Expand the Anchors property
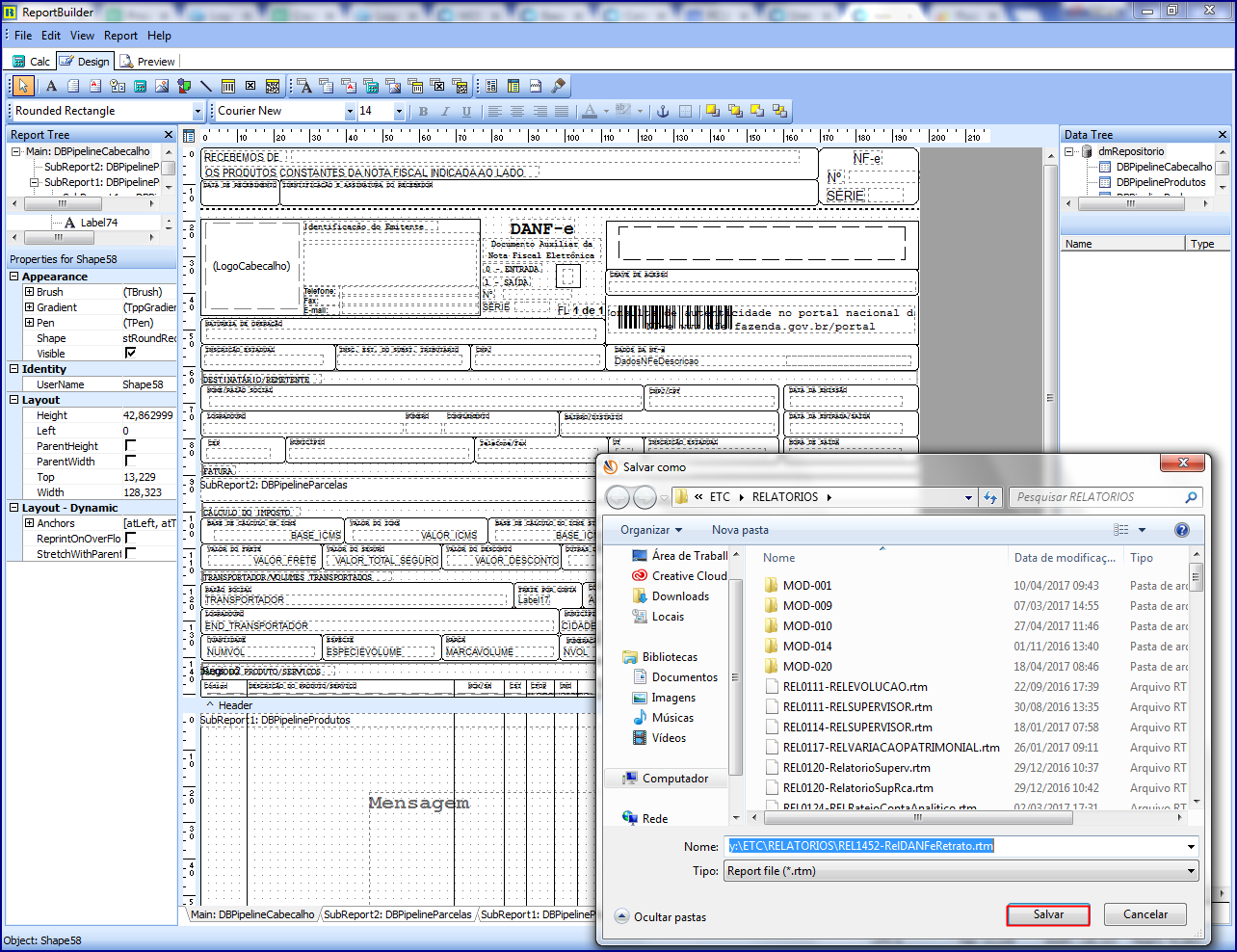 29,523
